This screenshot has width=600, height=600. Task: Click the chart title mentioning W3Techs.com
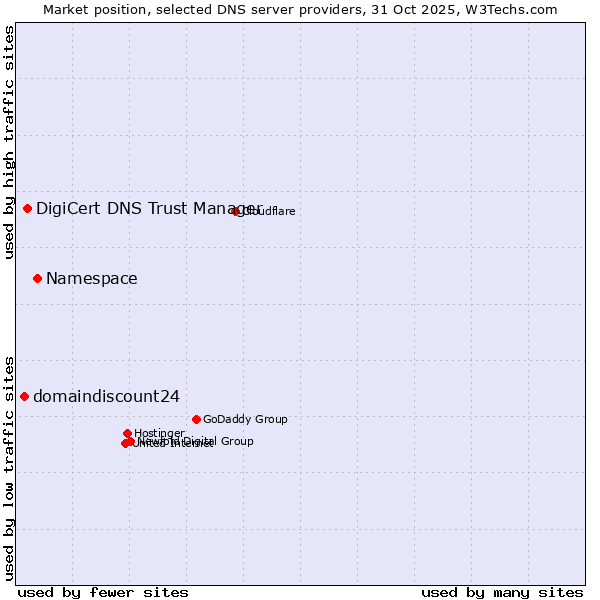click(x=300, y=10)
